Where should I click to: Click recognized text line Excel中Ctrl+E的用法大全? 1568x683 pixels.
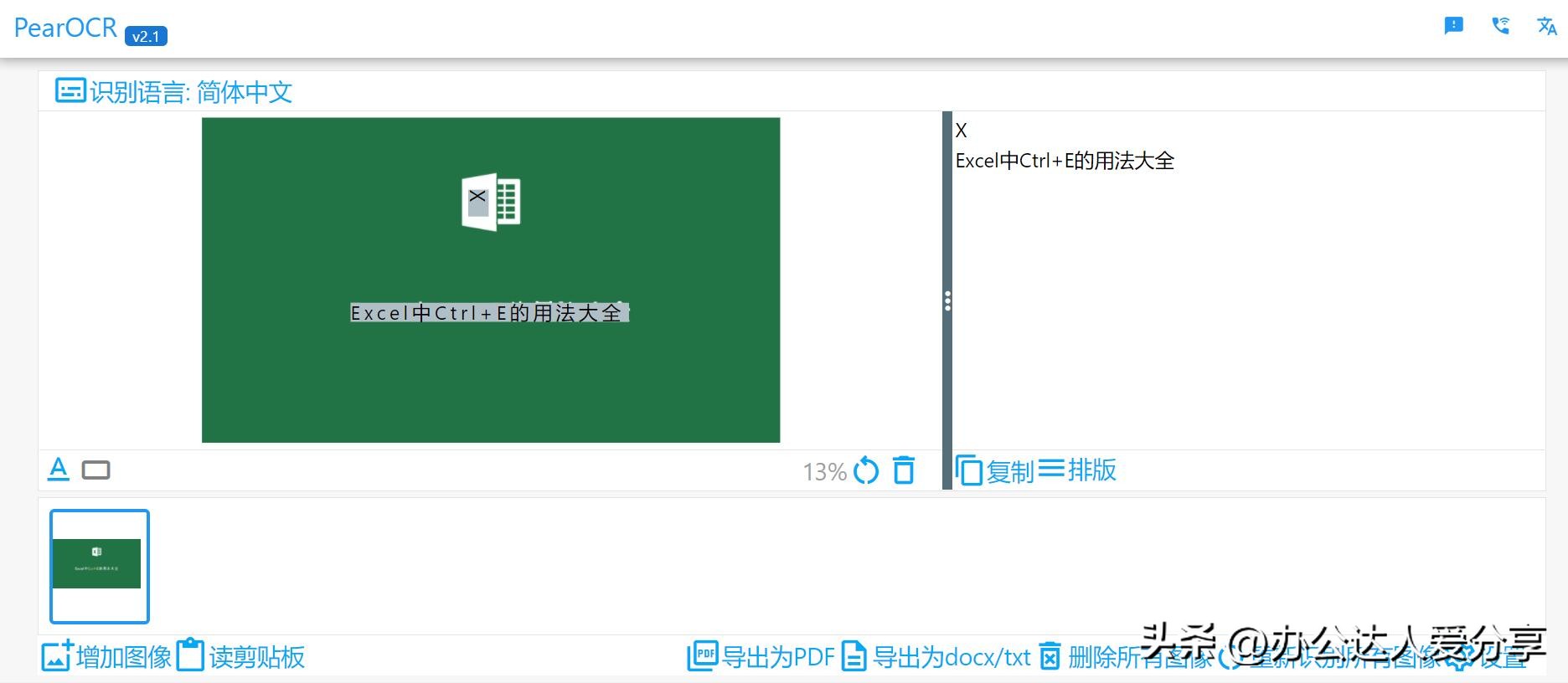coord(1065,161)
